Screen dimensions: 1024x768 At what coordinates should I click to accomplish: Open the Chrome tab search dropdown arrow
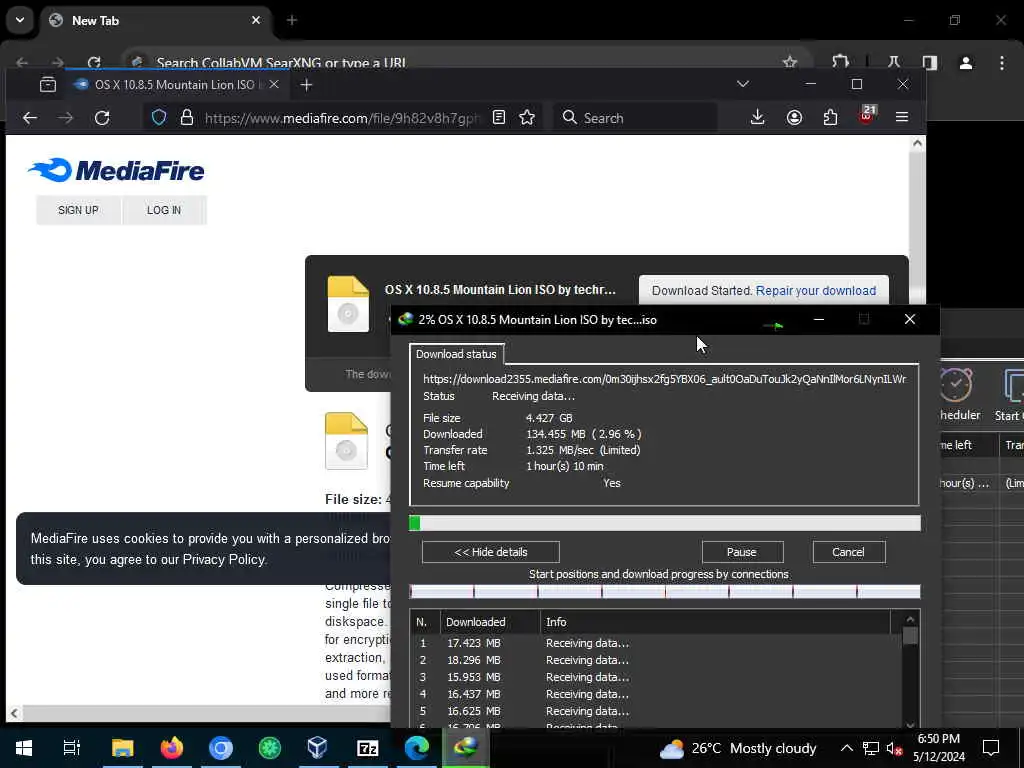coord(20,20)
